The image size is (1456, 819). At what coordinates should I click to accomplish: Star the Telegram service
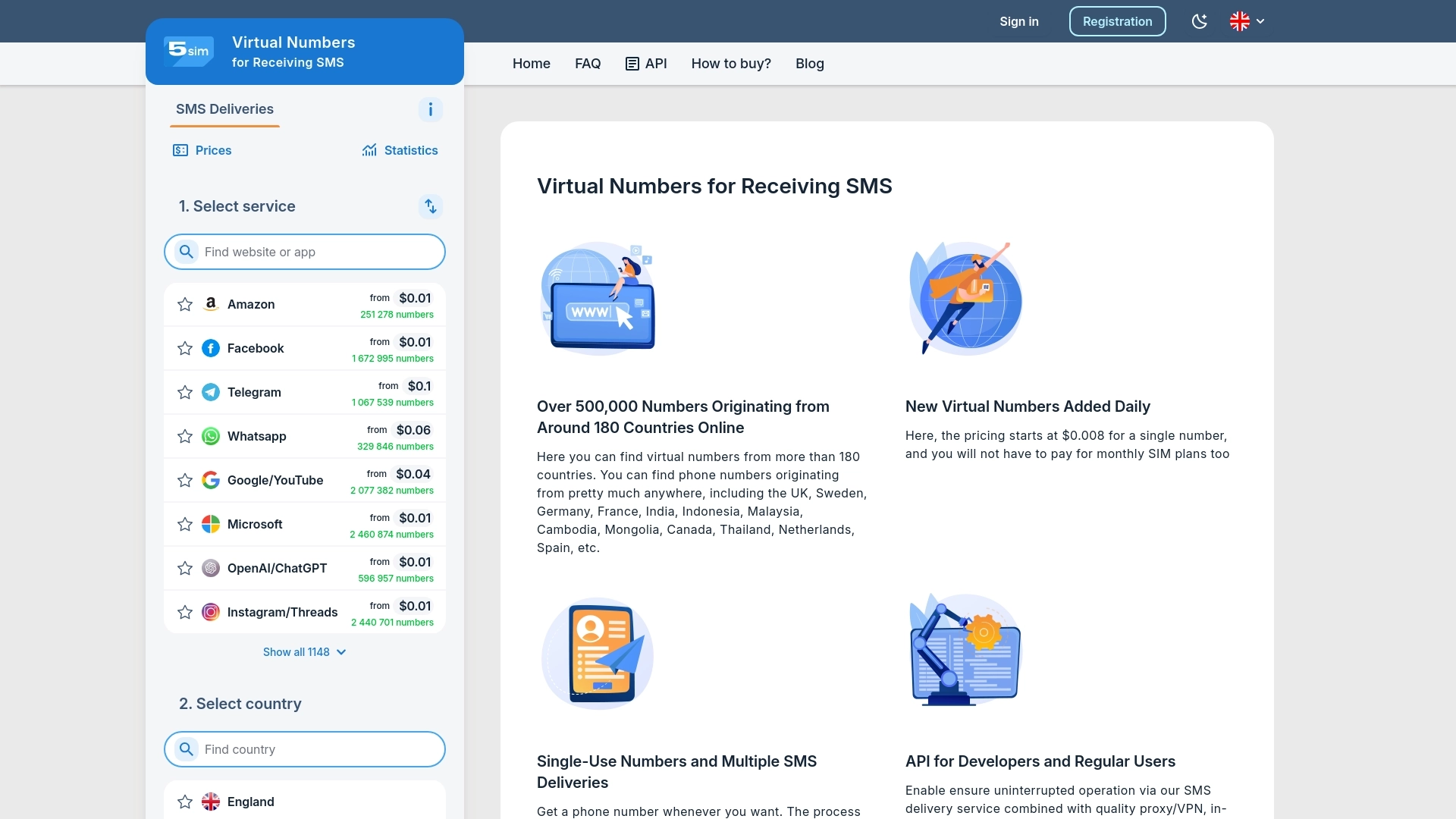pyautogui.click(x=185, y=392)
